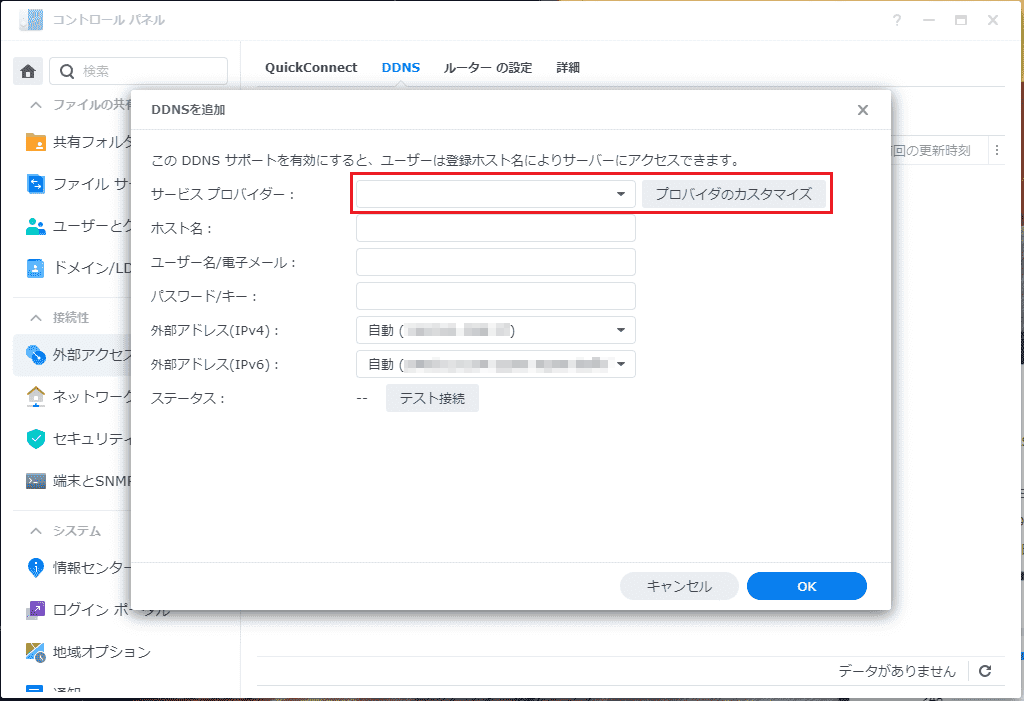The image size is (1024, 701).
Task: Click テスト接続 button
Action: pos(432,398)
